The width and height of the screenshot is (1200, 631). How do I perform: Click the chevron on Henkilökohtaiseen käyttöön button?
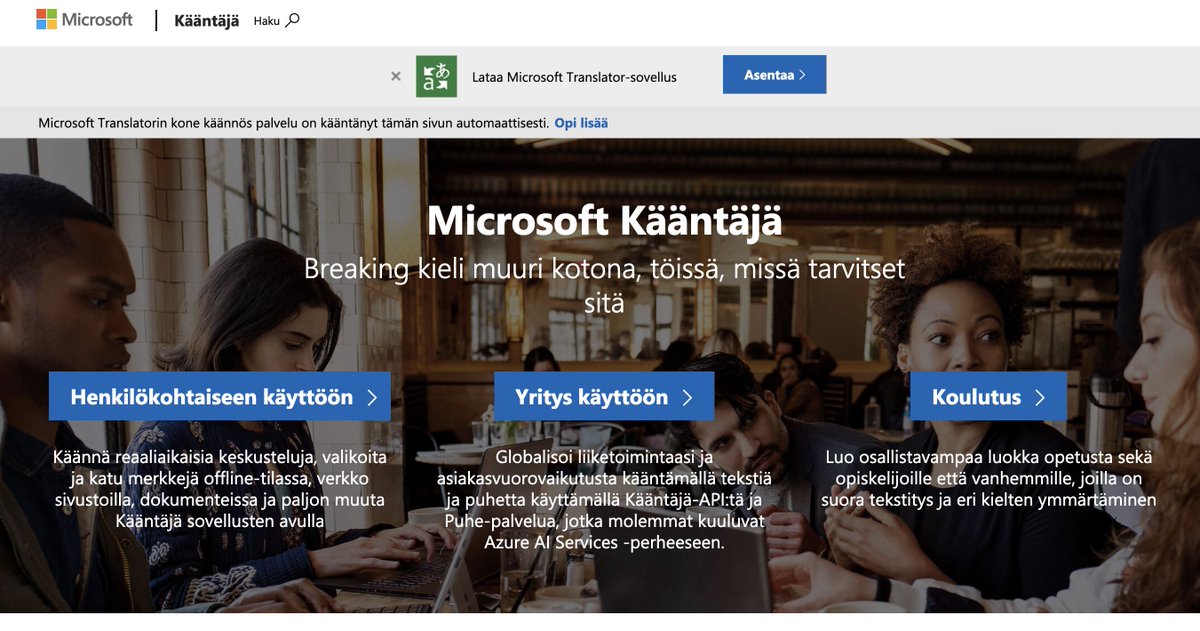click(372, 398)
